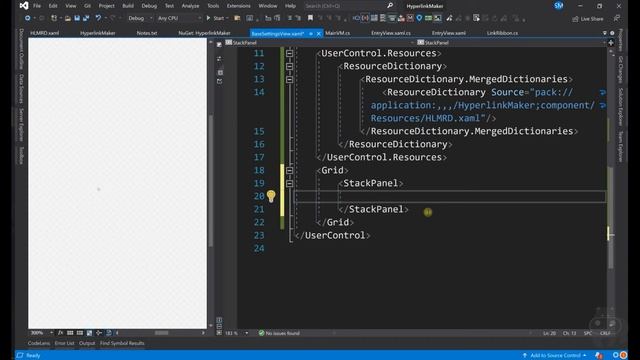
Task: Click the fx effects icon in designer bar
Action: (x=60, y=333)
